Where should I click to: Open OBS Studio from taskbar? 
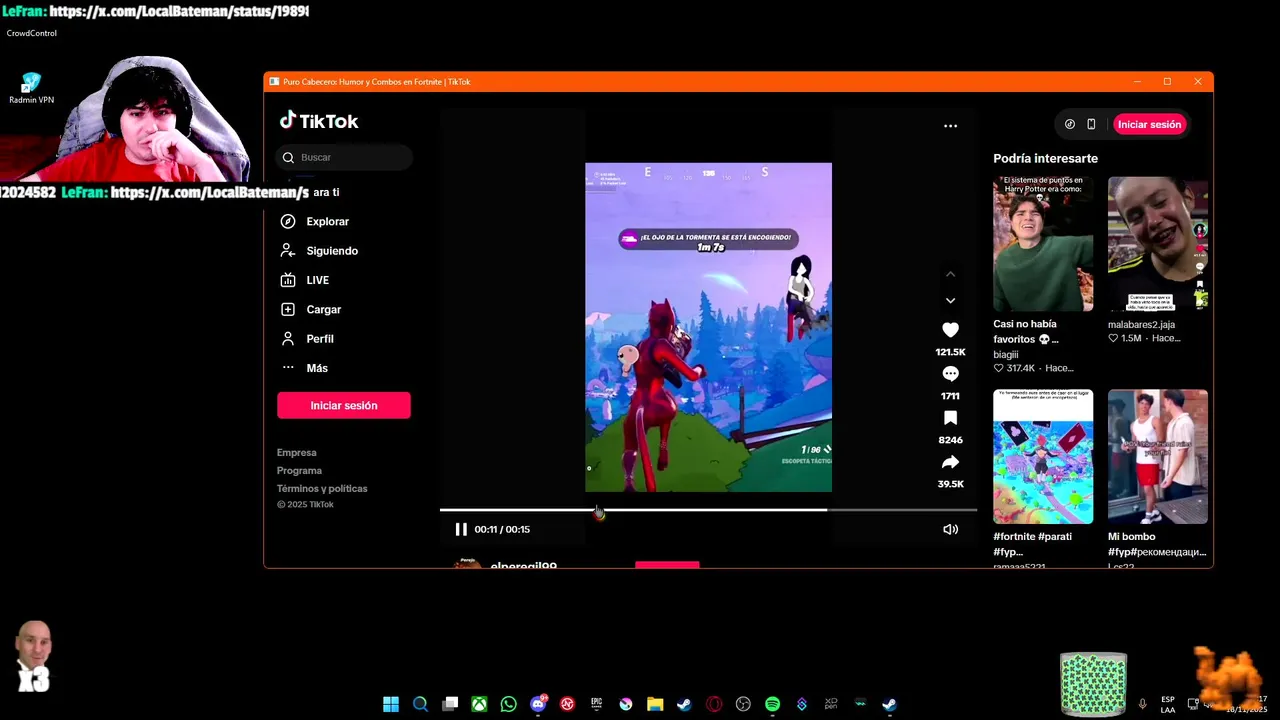[743, 704]
